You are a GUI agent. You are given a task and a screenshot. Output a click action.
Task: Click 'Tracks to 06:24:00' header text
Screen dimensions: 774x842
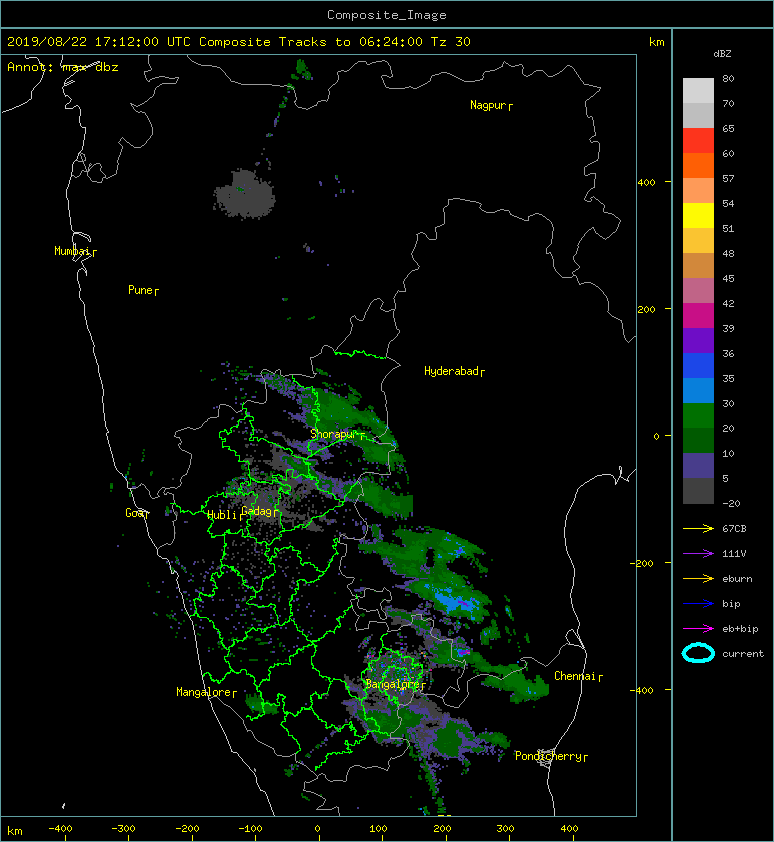point(351,42)
